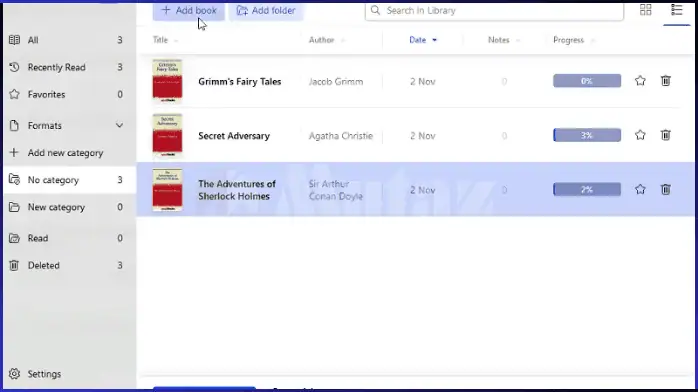The image size is (698, 392).
Task: Click date of Secret Adversary row
Action: tap(422, 136)
